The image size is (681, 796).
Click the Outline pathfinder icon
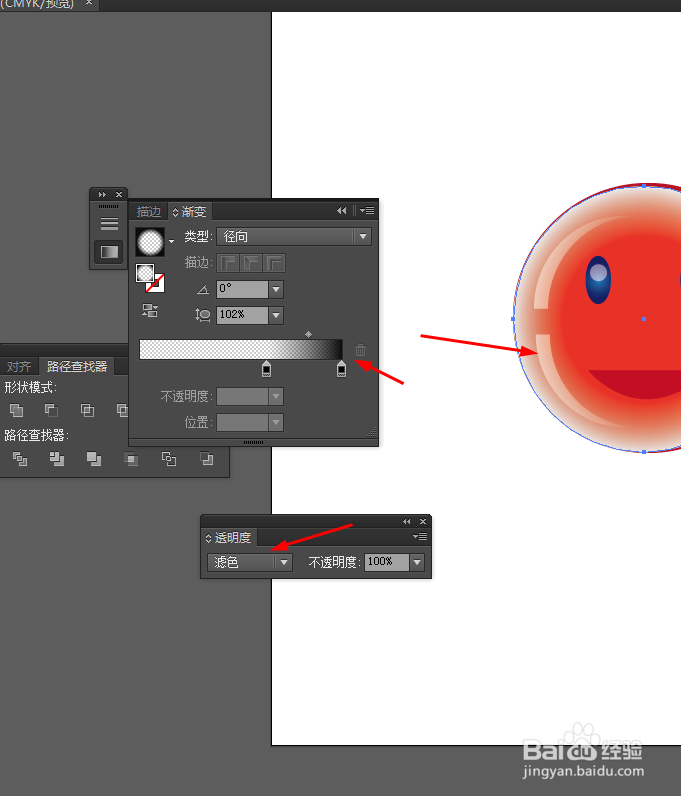click(x=169, y=459)
